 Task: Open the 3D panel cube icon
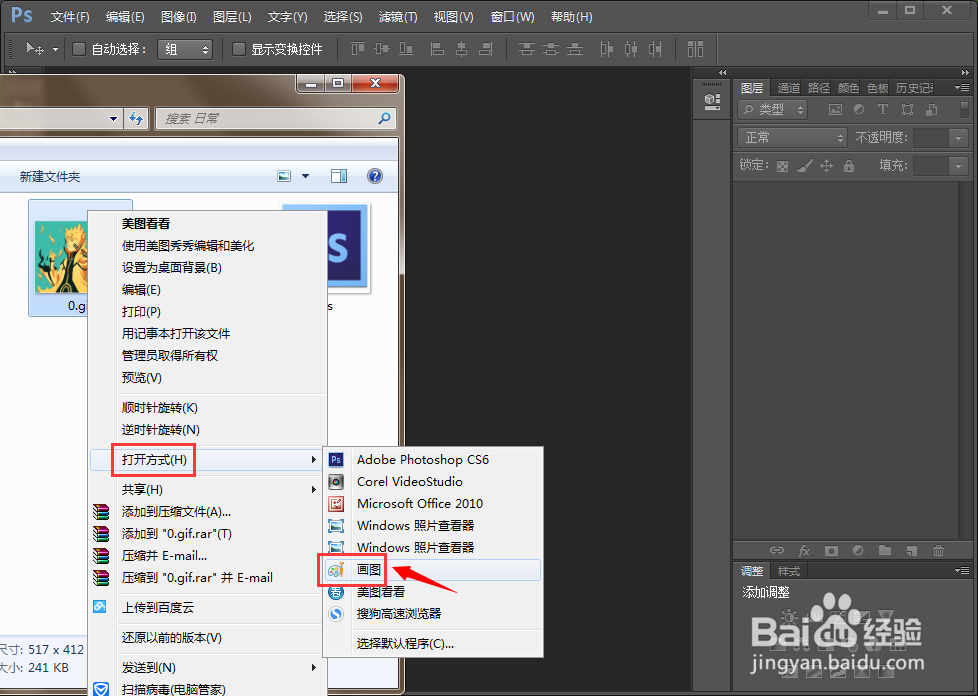(x=712, y=101)
